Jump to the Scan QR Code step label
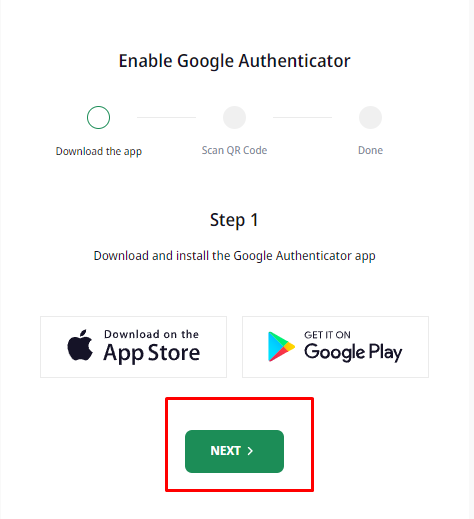Screen dimensions: 474x519 pos(234,150)
